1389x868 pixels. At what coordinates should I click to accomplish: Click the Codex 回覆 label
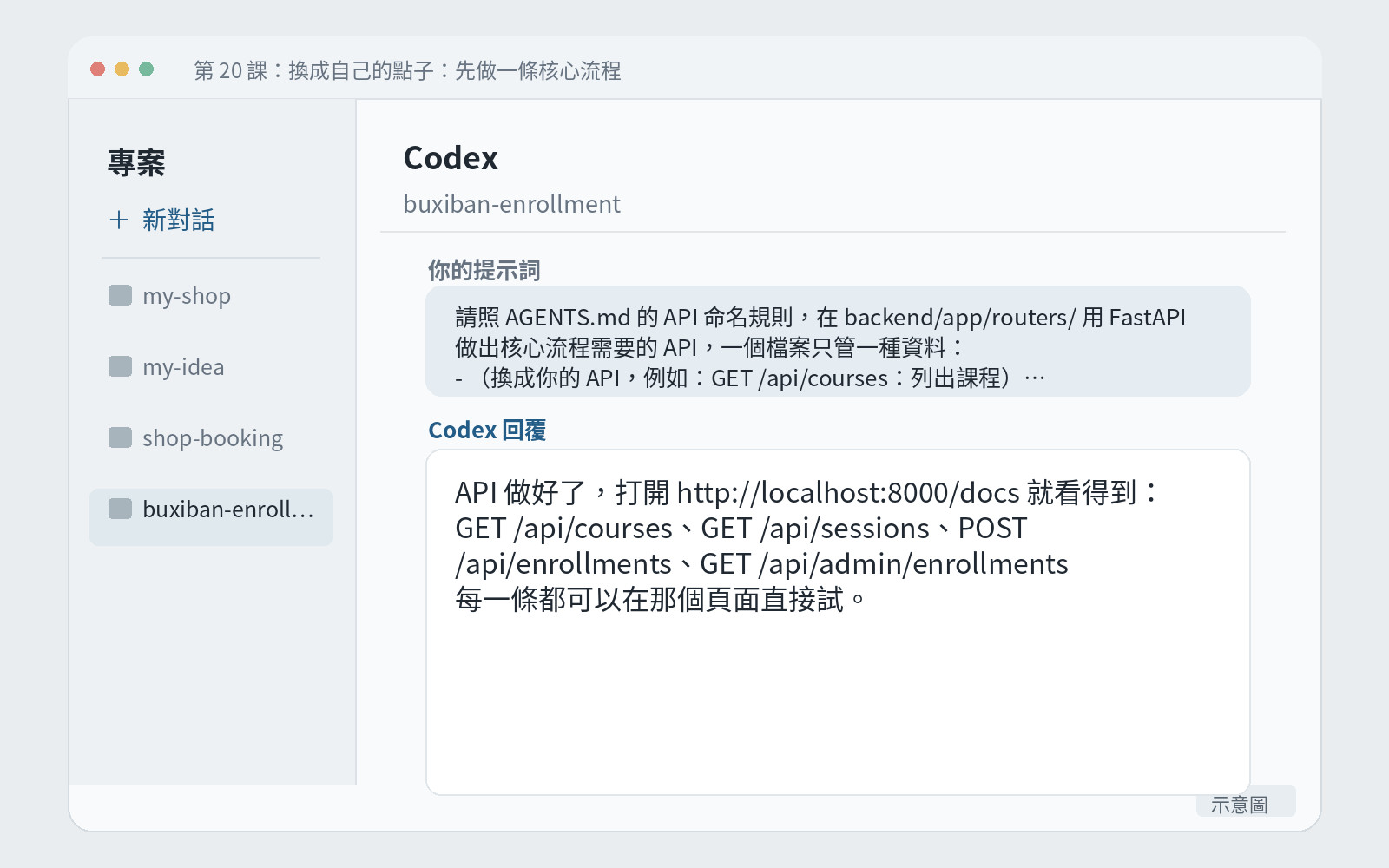[487, 431]
